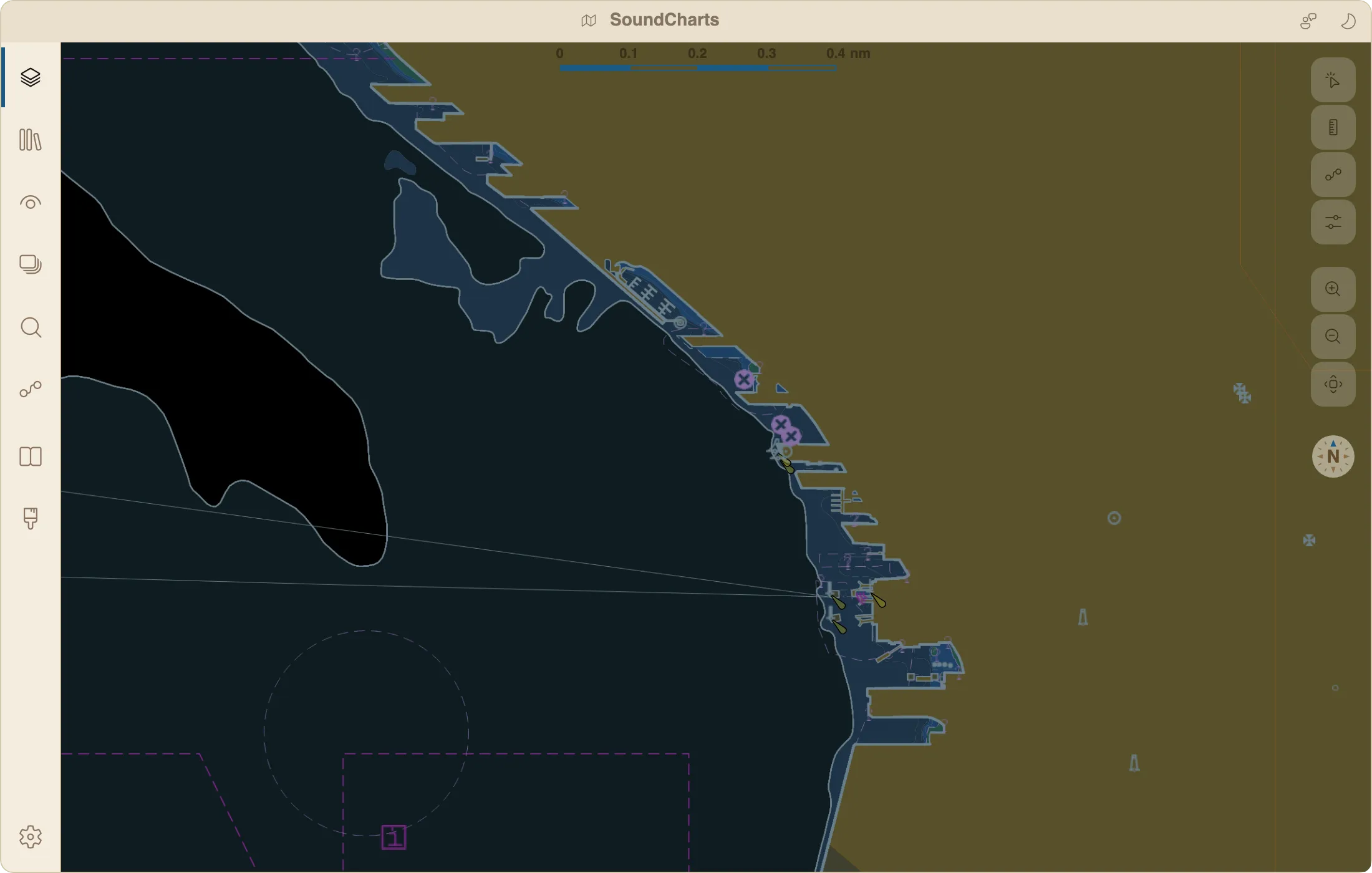Select the paintbrush style icon
The image size is (1372, 873).
[x=30, y=518]
